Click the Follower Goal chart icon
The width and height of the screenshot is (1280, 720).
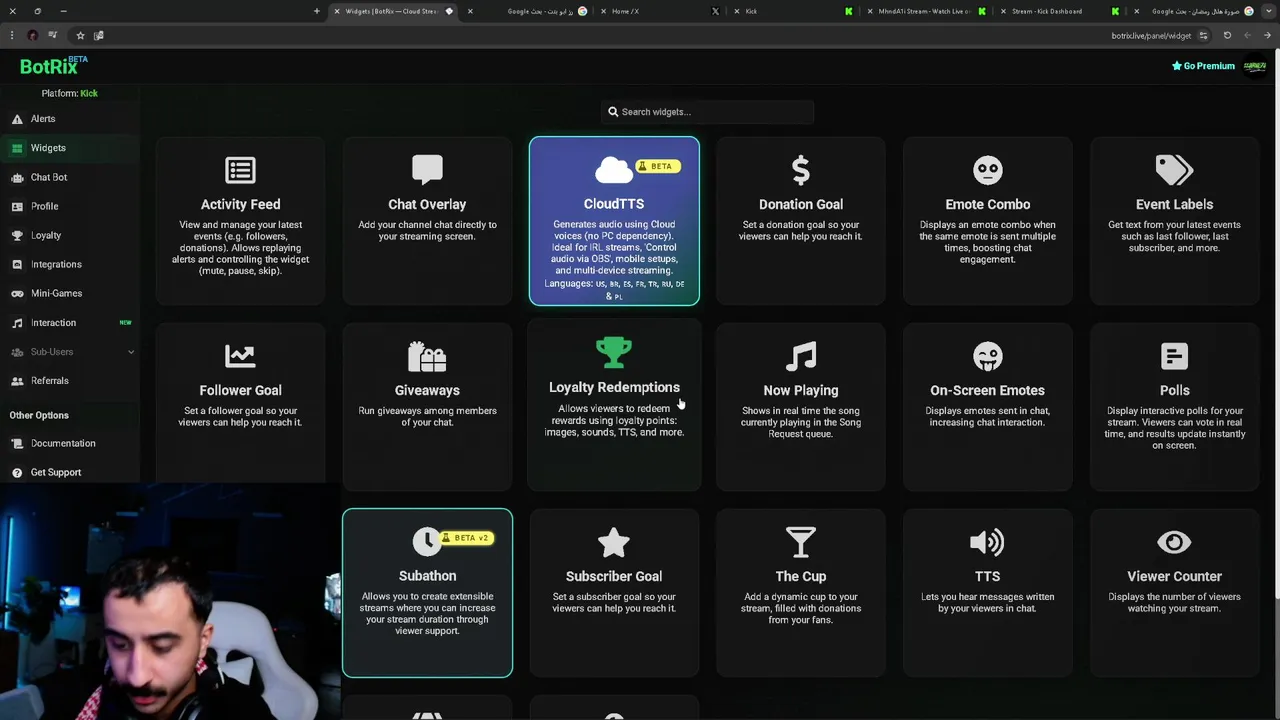tap(240, 356)
